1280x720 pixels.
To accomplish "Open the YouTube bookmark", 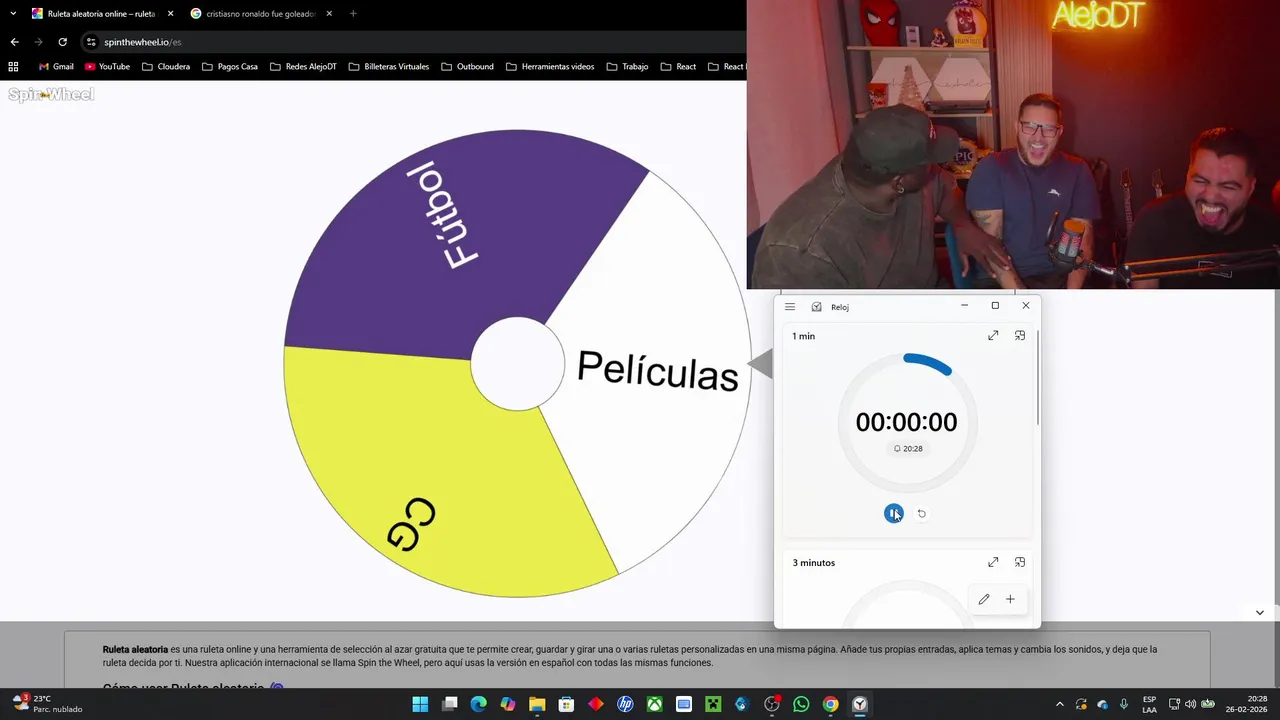I will click(x=107, y=67).
